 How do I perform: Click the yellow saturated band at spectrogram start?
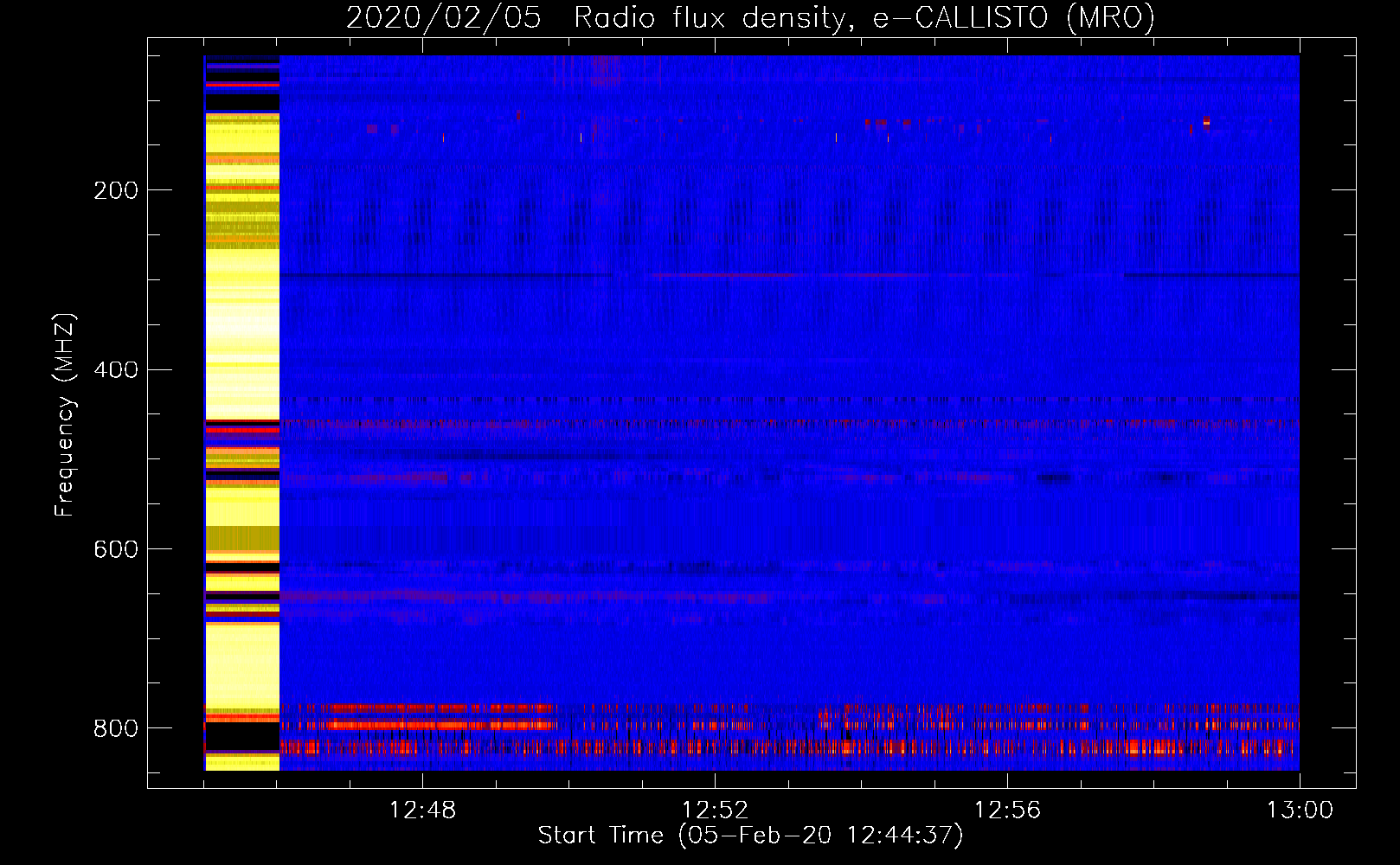pyautogui.click(x=242, y=413)
